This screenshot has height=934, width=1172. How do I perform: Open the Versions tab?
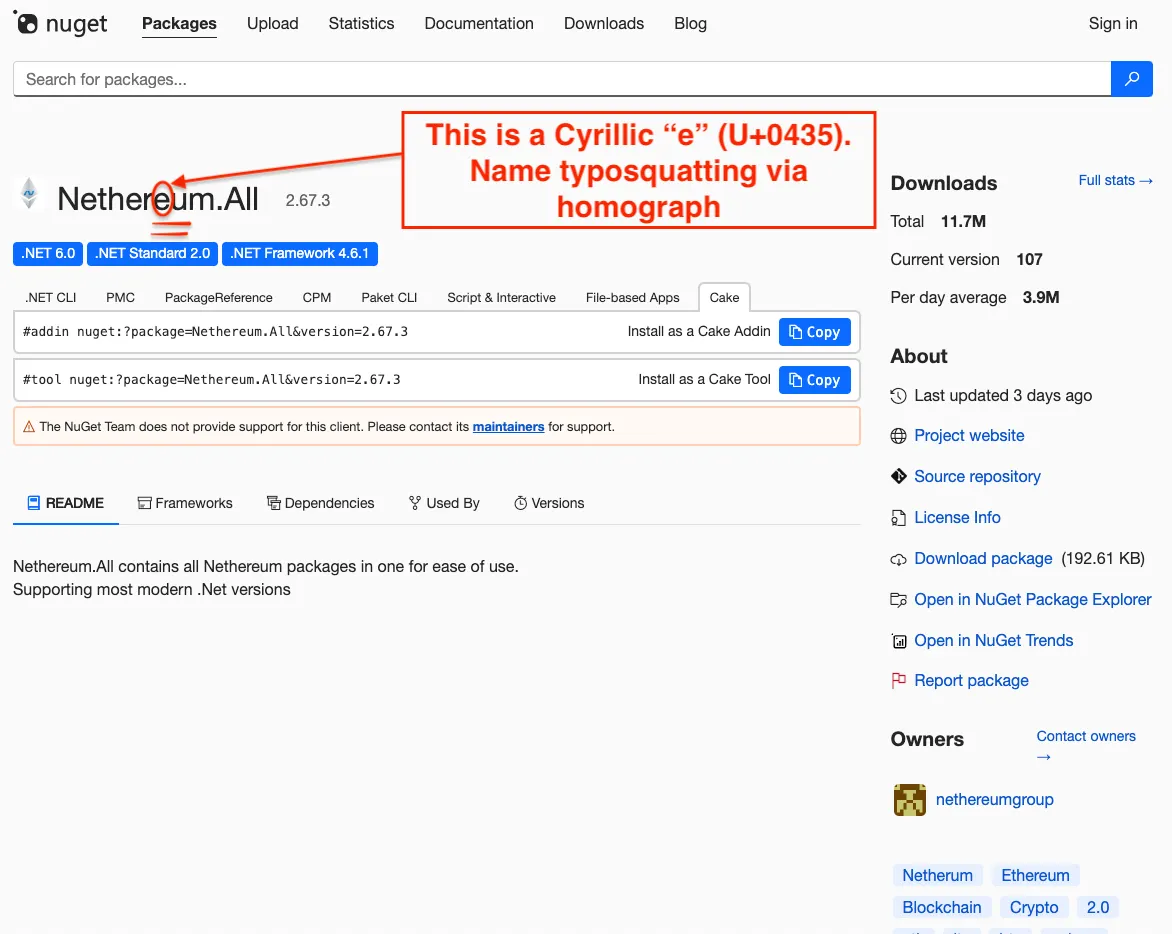pos(548,503)
